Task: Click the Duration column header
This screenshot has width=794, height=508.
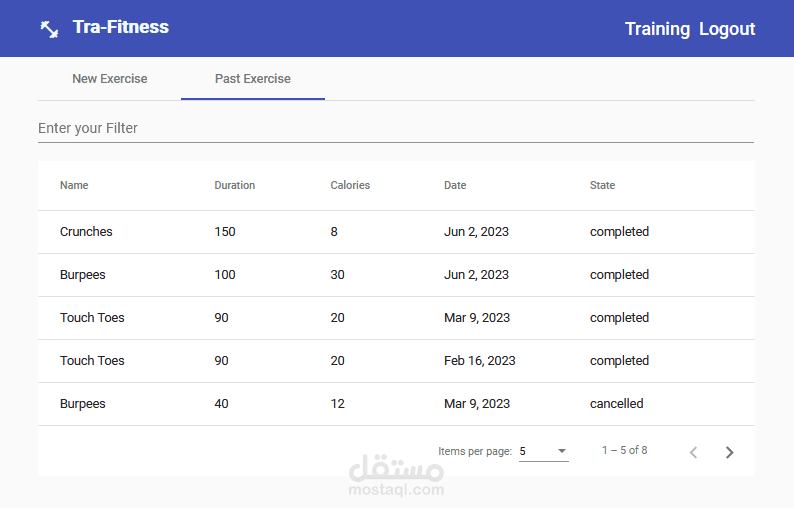Action: tap(234, 185)
